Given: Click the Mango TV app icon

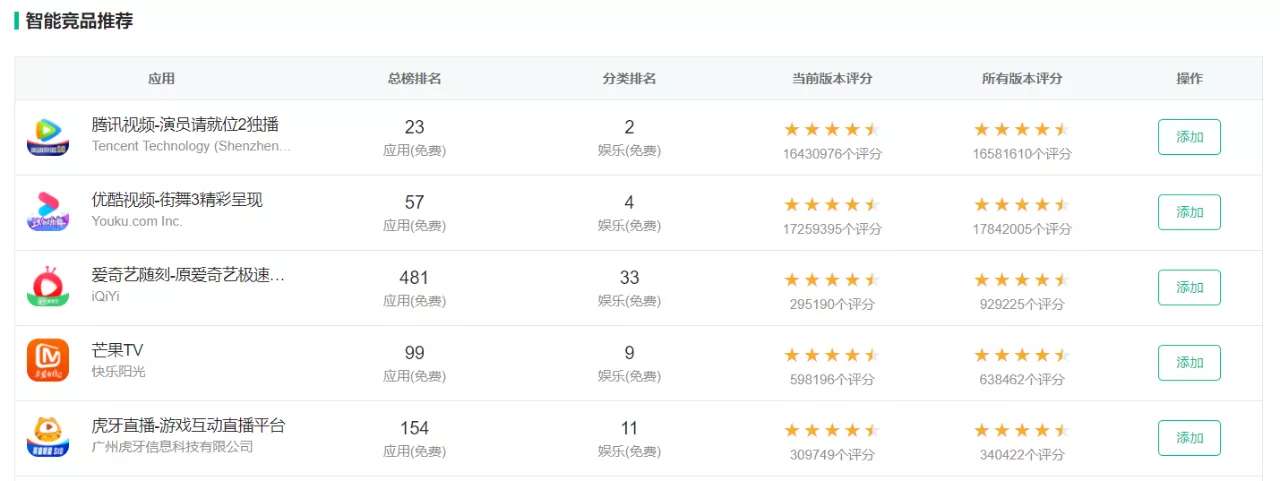Looking at the screenshot, I should pyautogui.click(x=48, y=362).
